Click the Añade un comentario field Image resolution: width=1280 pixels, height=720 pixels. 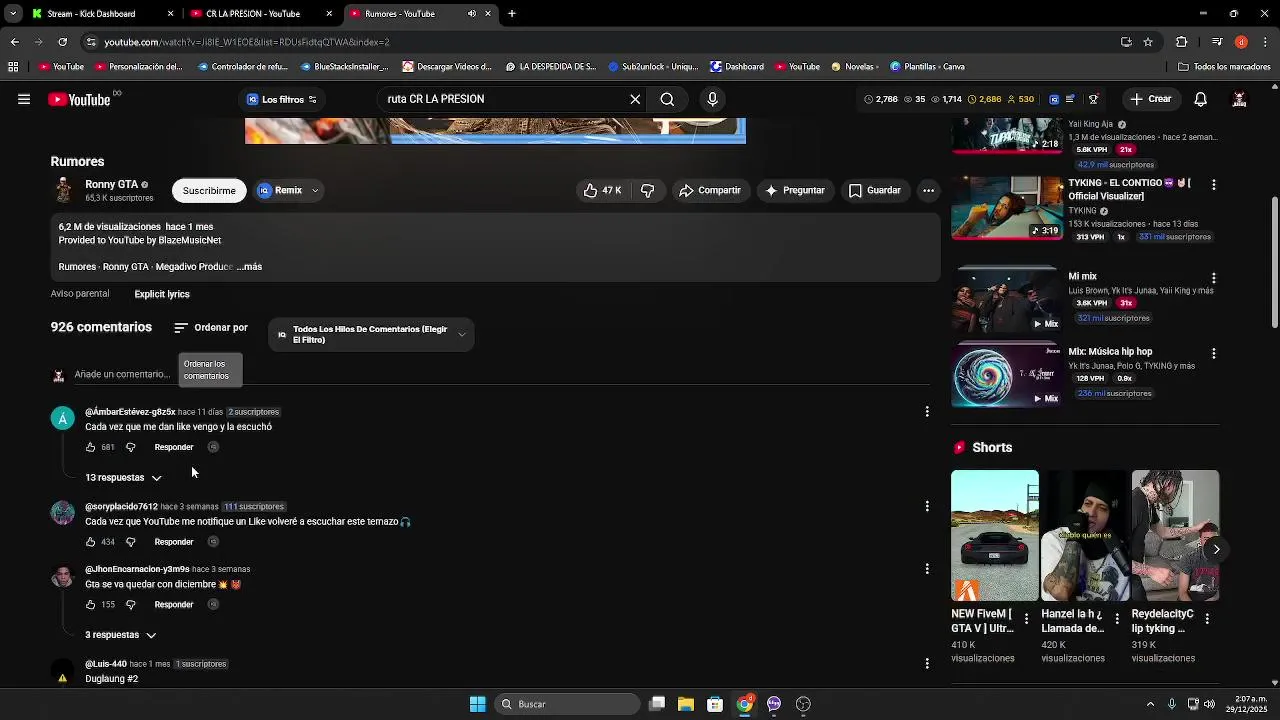(x=122, y=374)
